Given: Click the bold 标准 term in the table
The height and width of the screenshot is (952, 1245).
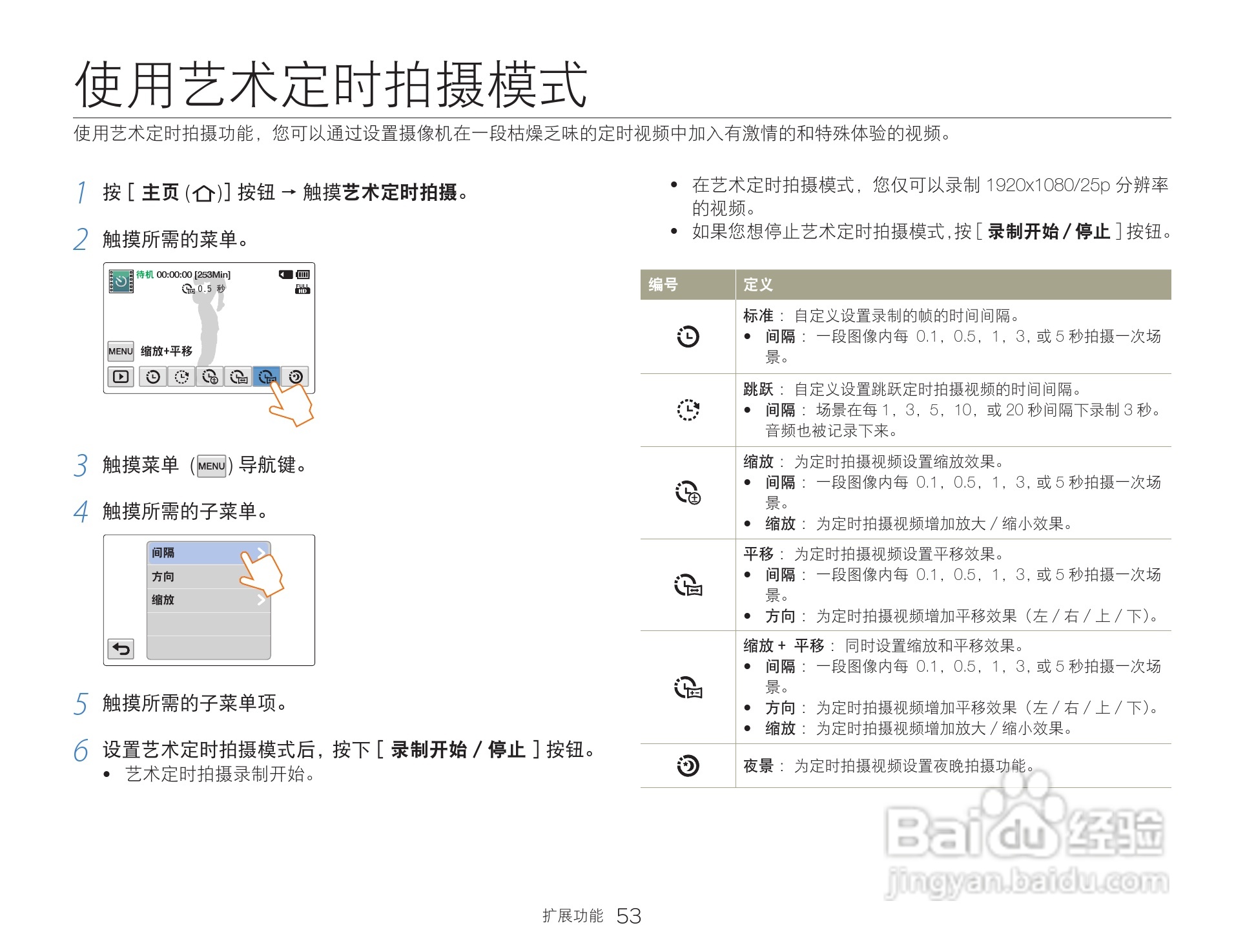Looking at the screenshot, I should point(758,316).
